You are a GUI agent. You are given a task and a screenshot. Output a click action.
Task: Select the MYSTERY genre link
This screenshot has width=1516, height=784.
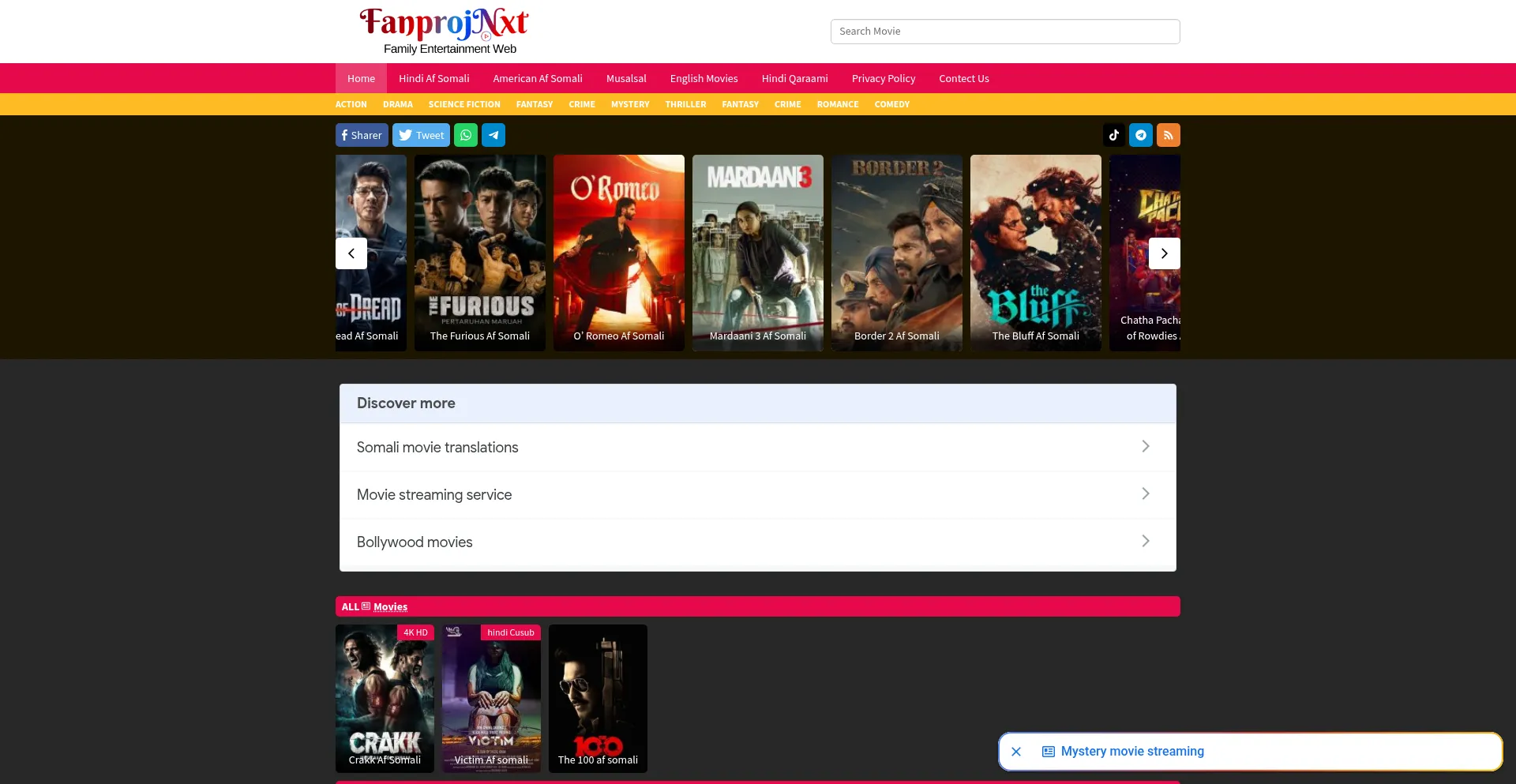click(630, 104)
